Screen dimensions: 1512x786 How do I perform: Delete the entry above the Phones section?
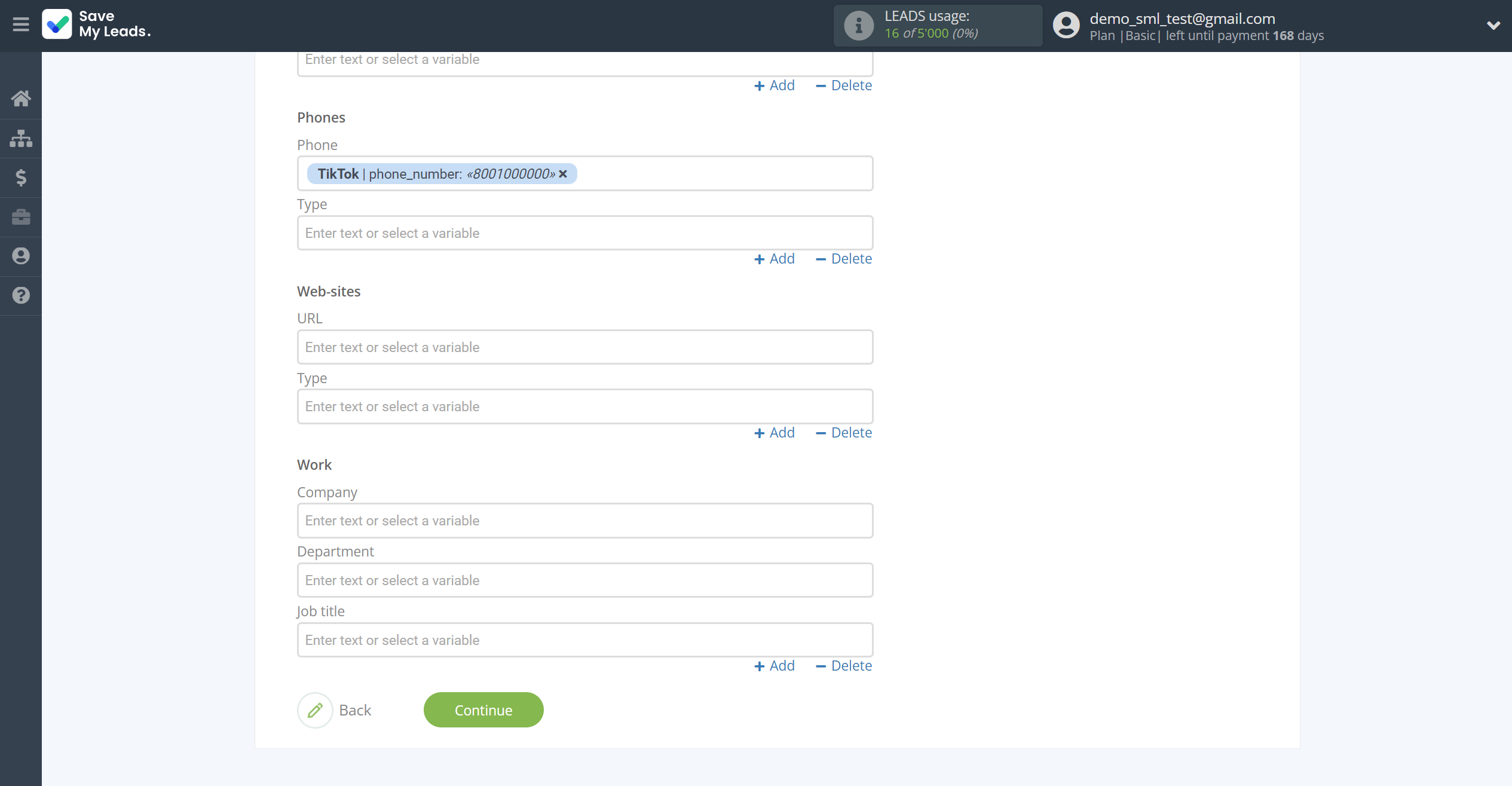[844, 85]
